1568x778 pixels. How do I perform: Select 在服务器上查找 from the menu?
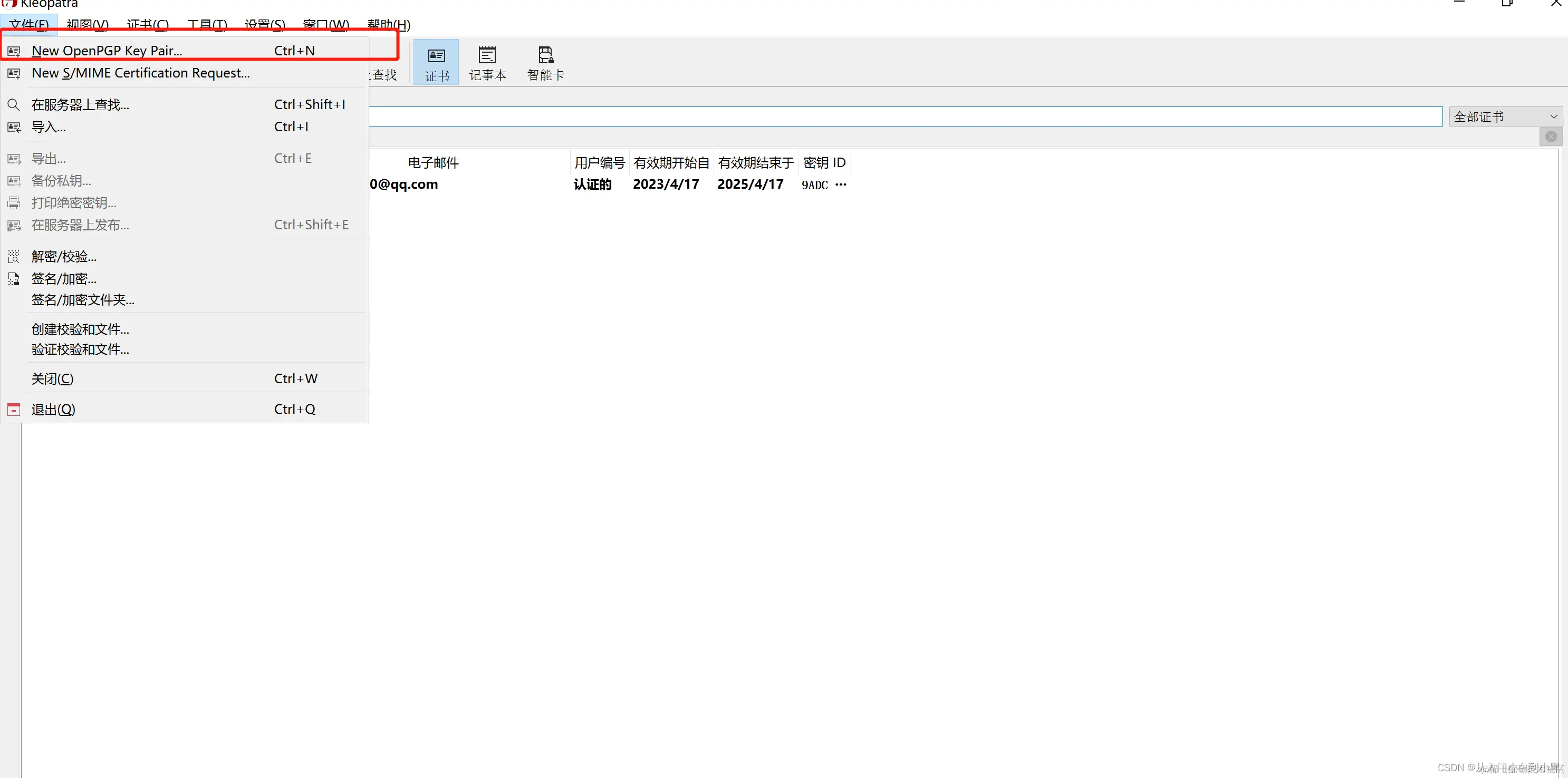tap(185, 104)
